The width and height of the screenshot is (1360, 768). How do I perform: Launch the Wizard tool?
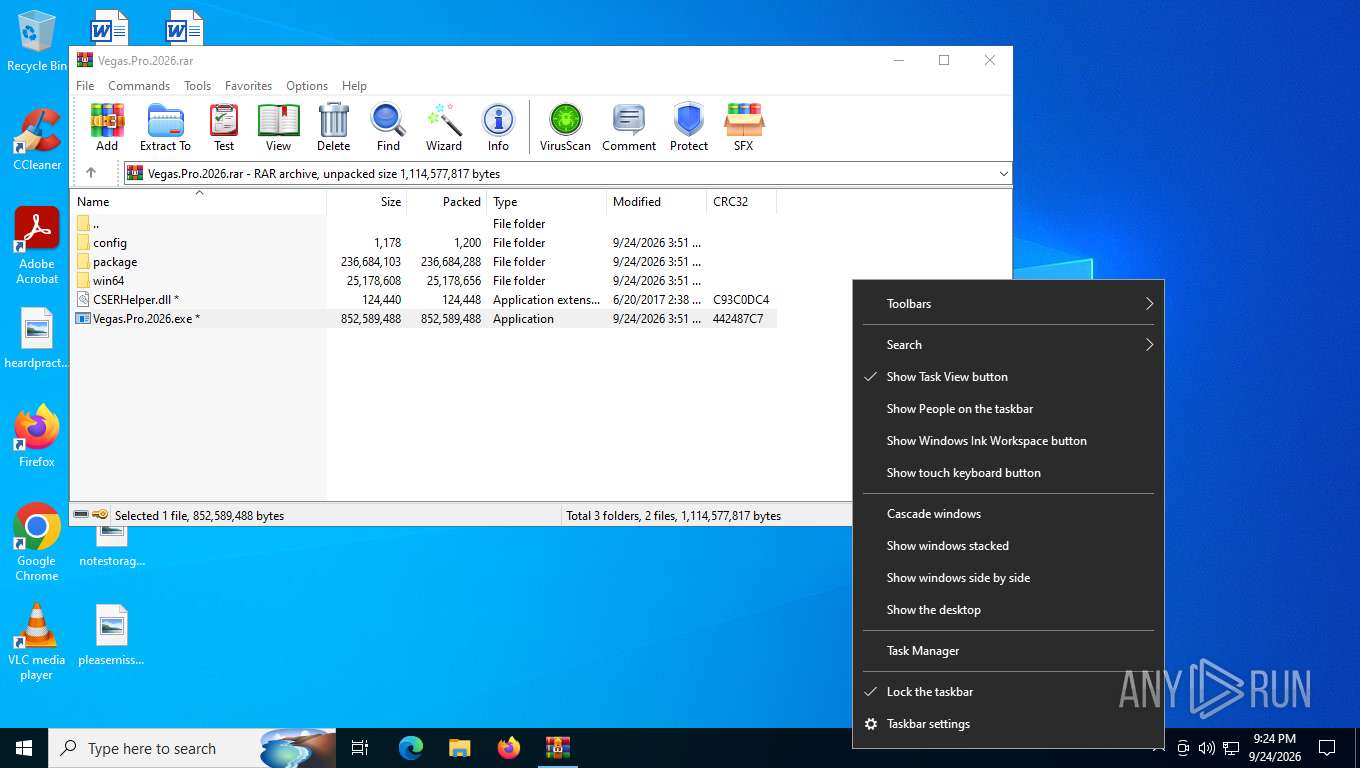click(444, 127)
